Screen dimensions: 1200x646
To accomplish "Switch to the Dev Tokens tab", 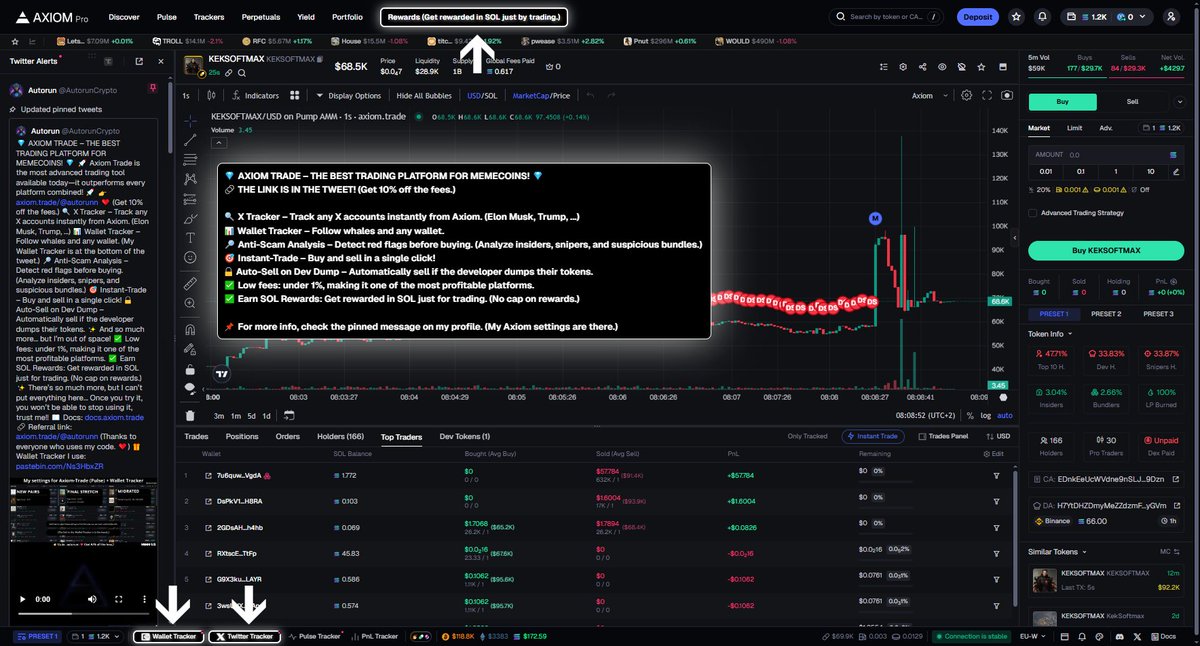I will click(465, 437).
